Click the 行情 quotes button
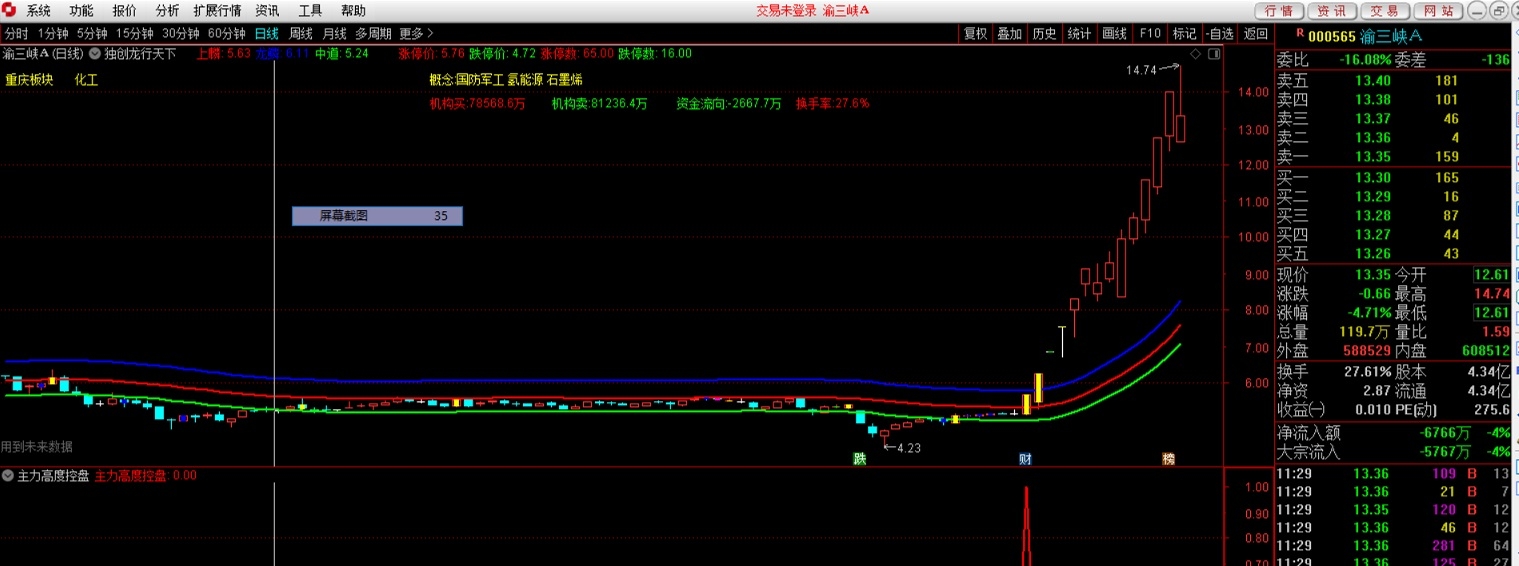This screenshot has height=566, width=1519. pyautogui.click(x=1278, y=11)
